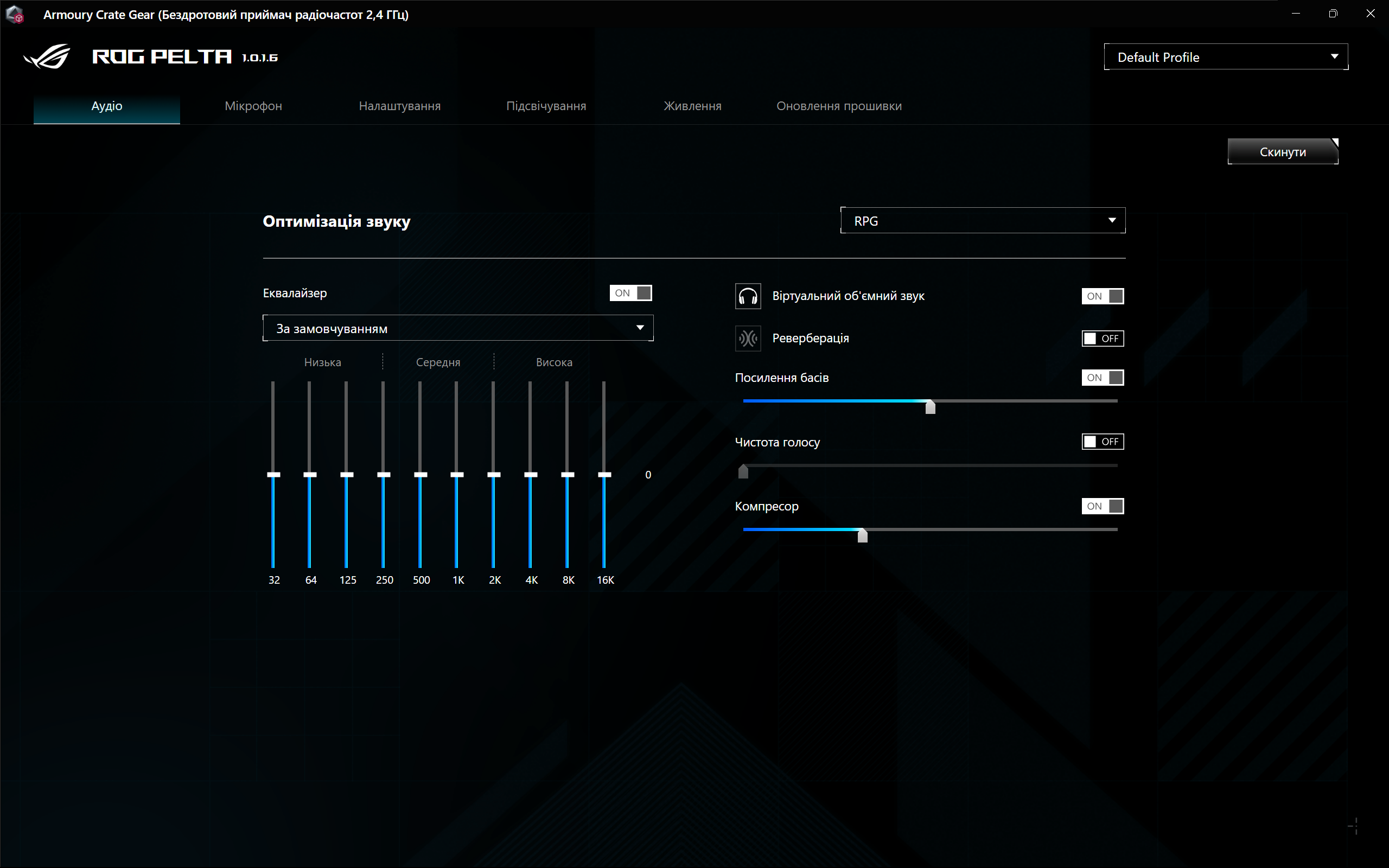Minimize the Armoury Crate Gear window
This screenshot has width=1389, height=868.
[x=1296, y=14]
